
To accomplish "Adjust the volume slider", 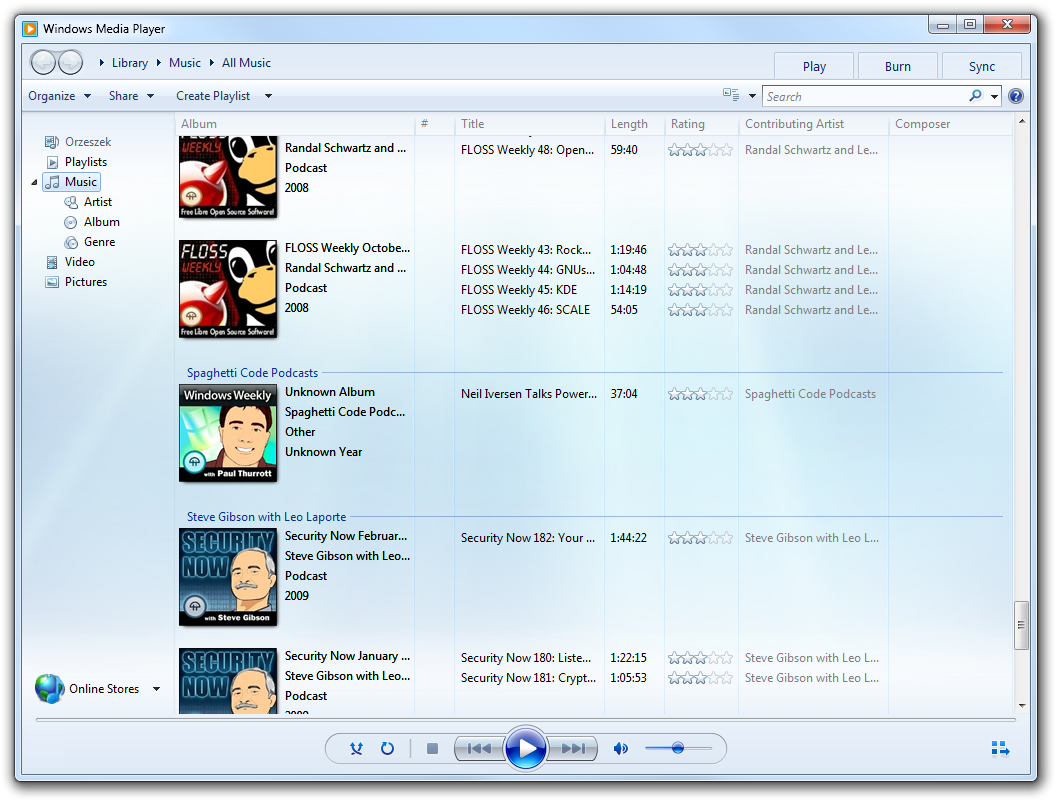I will (678, 748).
